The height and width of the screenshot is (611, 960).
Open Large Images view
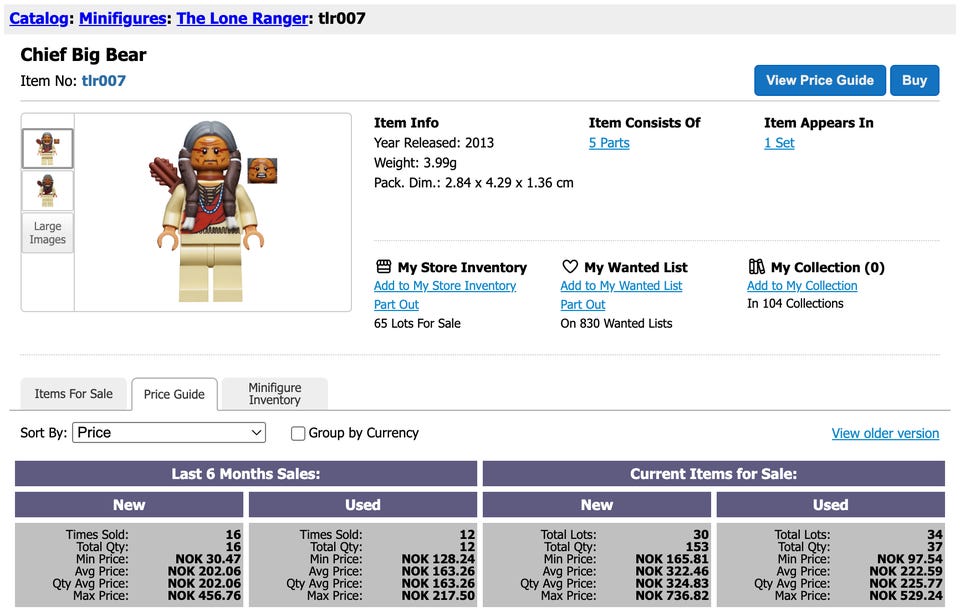click(x=48, y=233)
